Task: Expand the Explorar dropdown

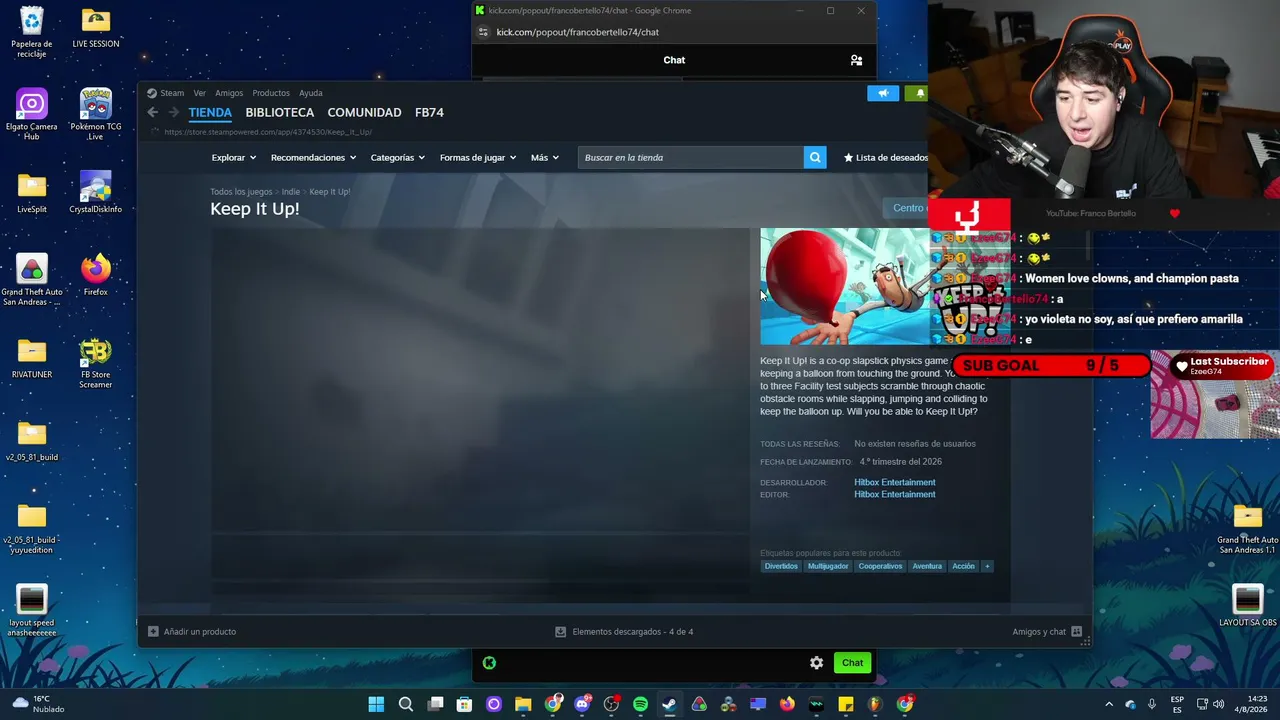Action: 234,158
